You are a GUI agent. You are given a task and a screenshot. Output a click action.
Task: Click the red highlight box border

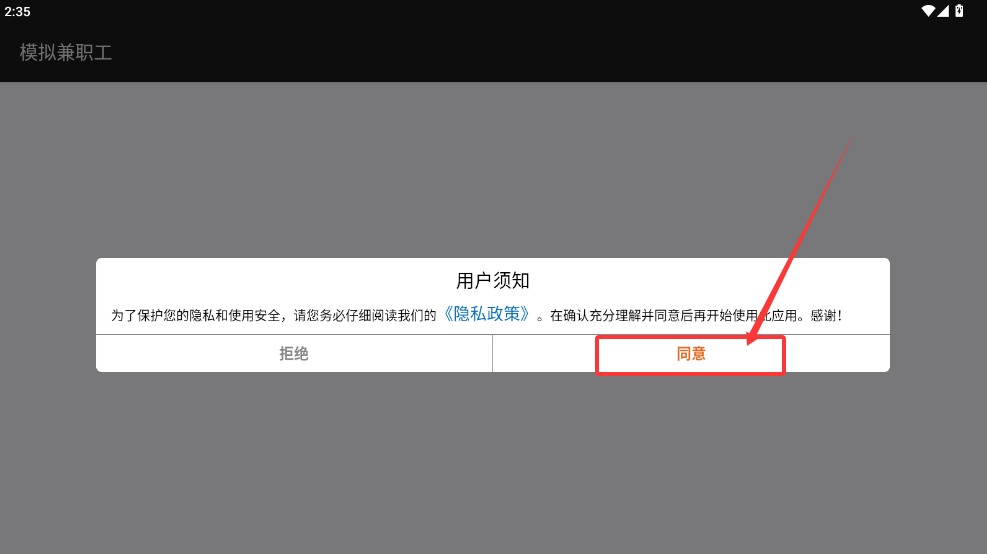[691, 337]
